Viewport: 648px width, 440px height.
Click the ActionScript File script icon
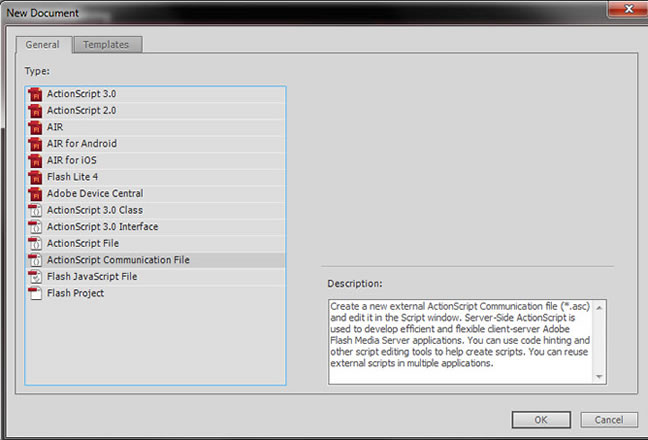click(35, 243)
